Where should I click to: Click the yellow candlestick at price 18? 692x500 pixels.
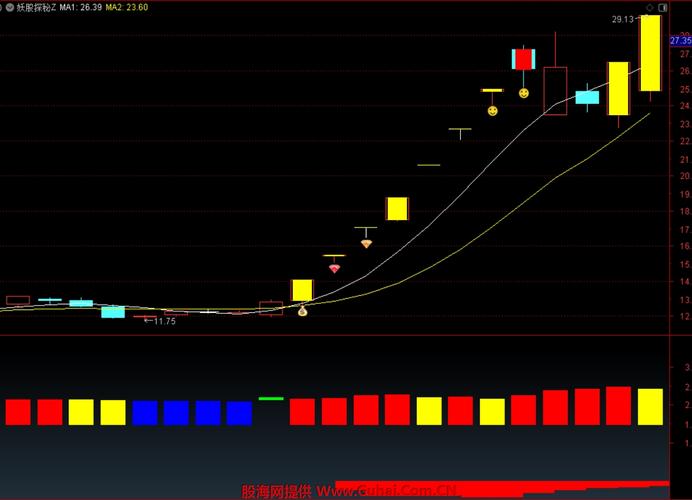397,208
